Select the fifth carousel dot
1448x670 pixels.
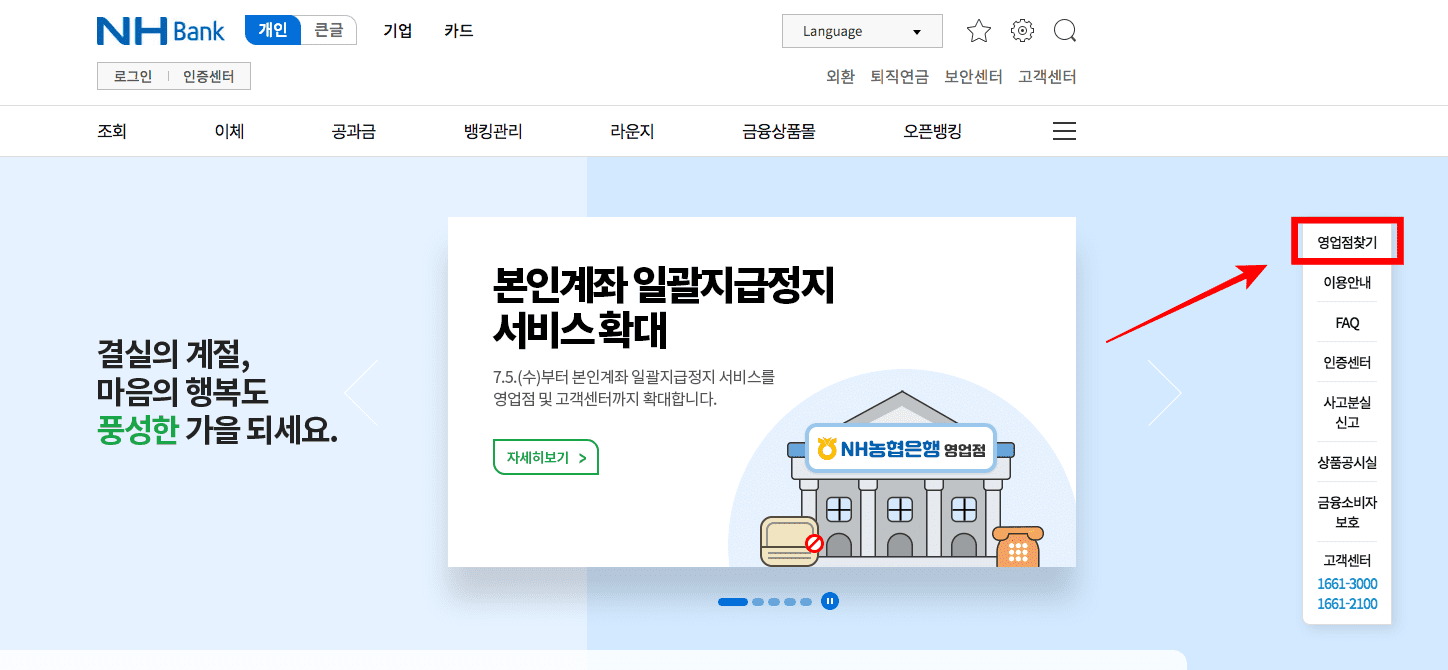coord(806,602)
